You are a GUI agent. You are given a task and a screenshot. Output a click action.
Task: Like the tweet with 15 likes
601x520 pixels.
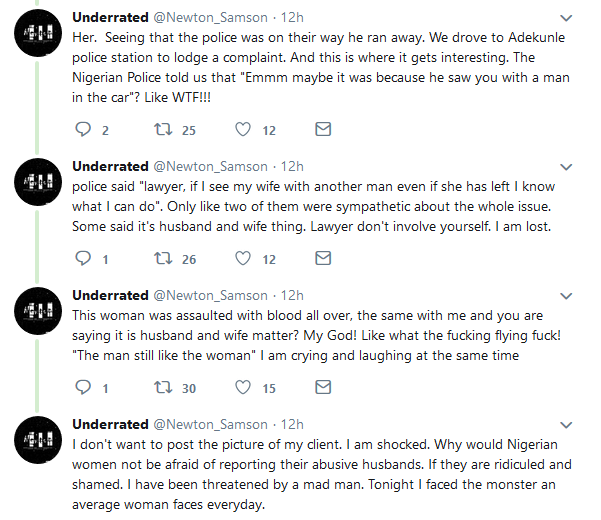point(242,387)
